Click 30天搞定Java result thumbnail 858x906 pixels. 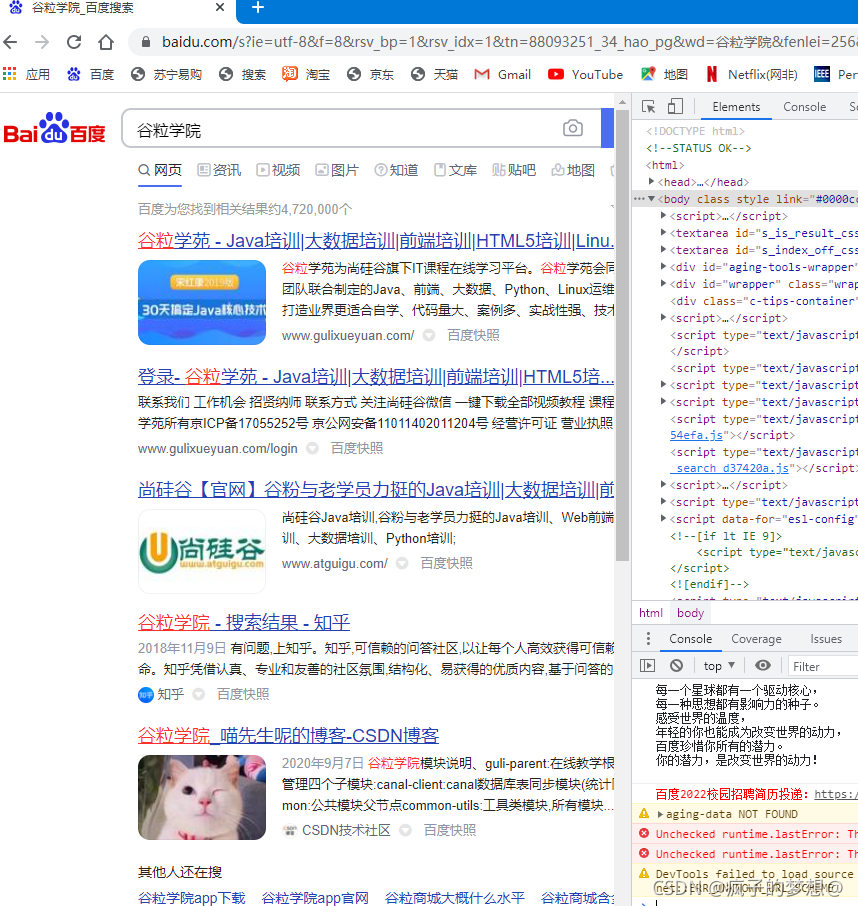click(x=202, y=302)
